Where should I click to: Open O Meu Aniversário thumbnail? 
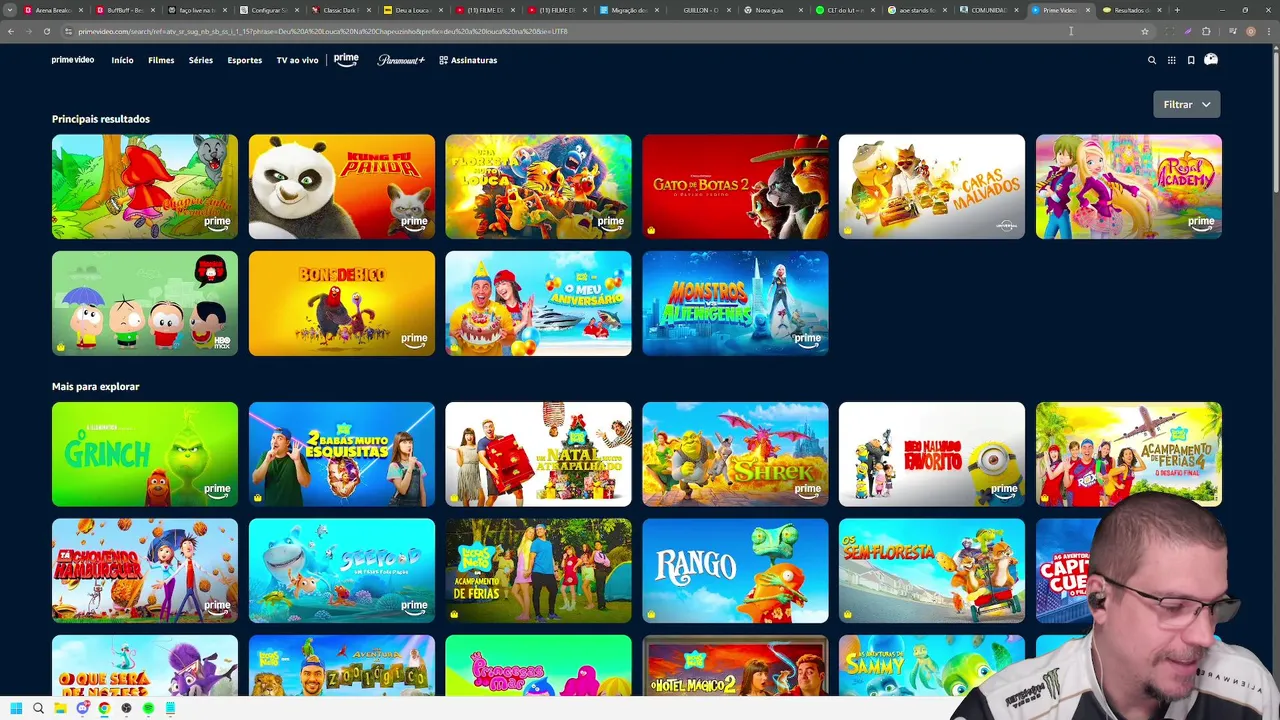pyautogui.click(x=538, y=303)
